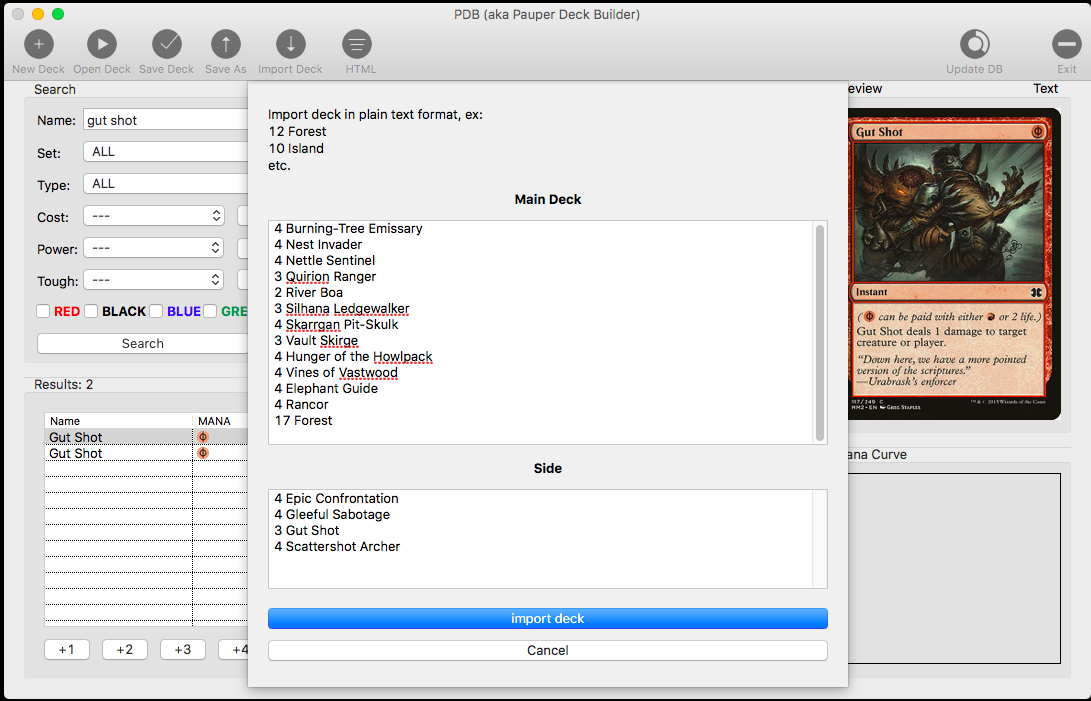Screen dimensions: 1091x701
Task: Click the '4 Gleeful Sabotage' sideboard line
Action: click(x=332, y=514)
